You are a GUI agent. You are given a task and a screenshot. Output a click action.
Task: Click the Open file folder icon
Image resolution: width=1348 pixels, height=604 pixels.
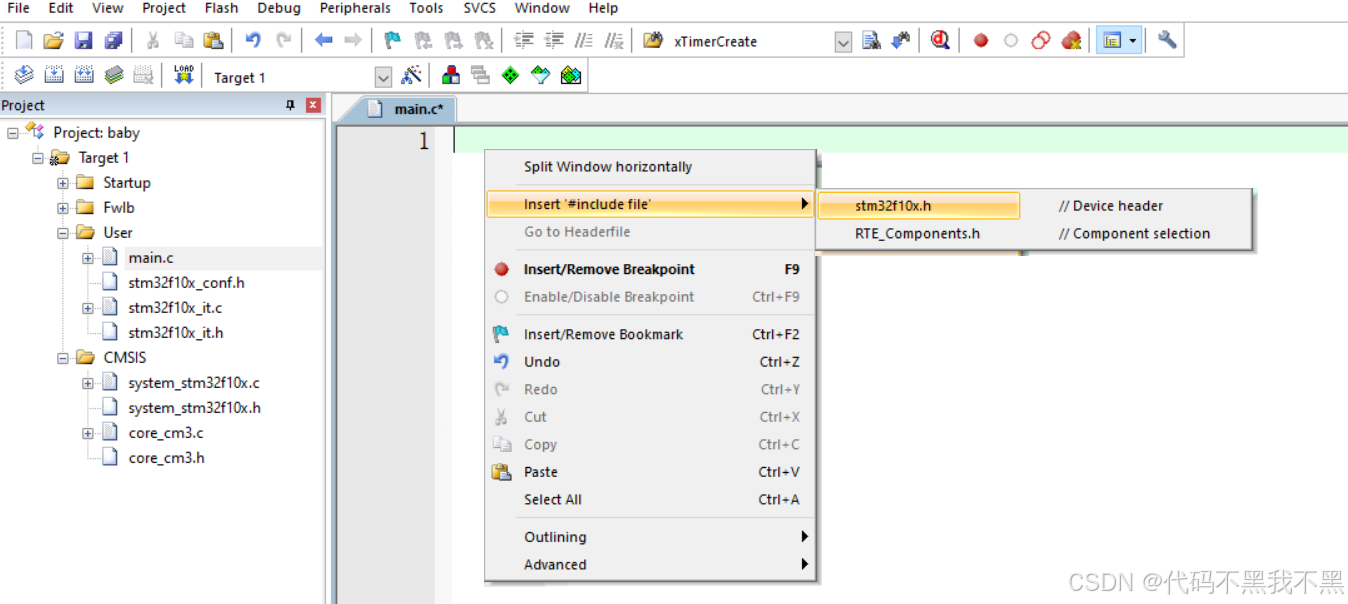click(54, 41)
